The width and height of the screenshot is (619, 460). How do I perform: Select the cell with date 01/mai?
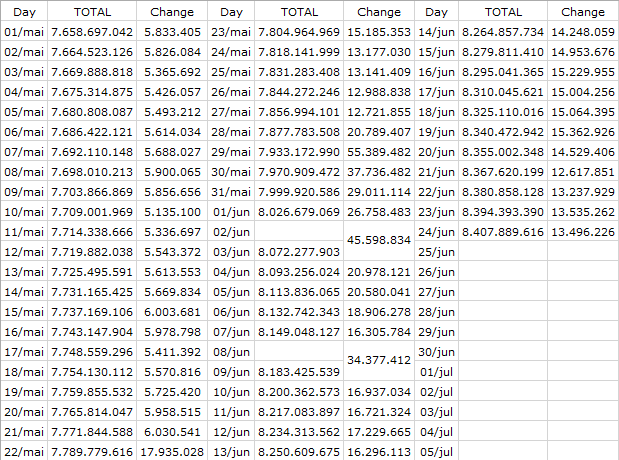point(24,32)
